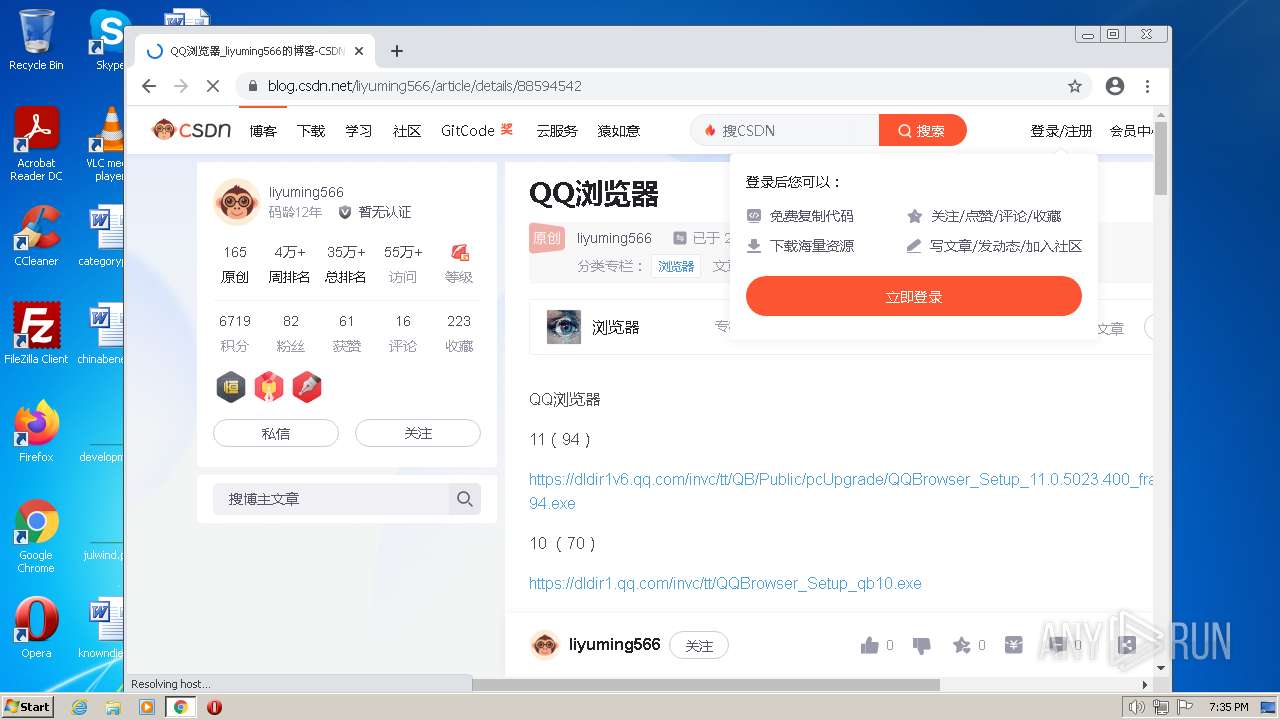
Task: Click the blog search magnifier icon
Action: [465, 499]
